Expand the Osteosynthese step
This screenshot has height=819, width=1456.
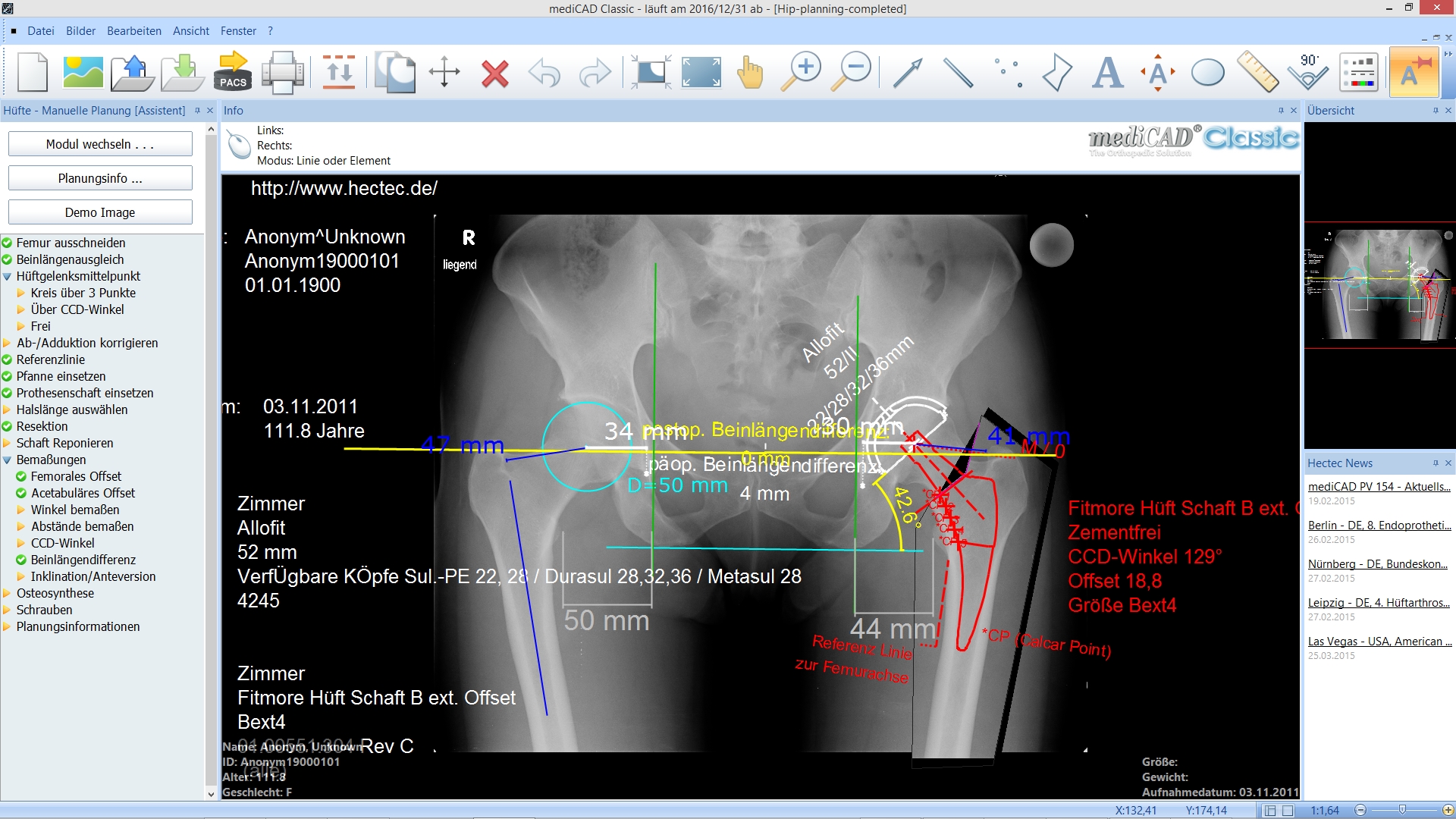pyautogui.click(x=8, y=594)
